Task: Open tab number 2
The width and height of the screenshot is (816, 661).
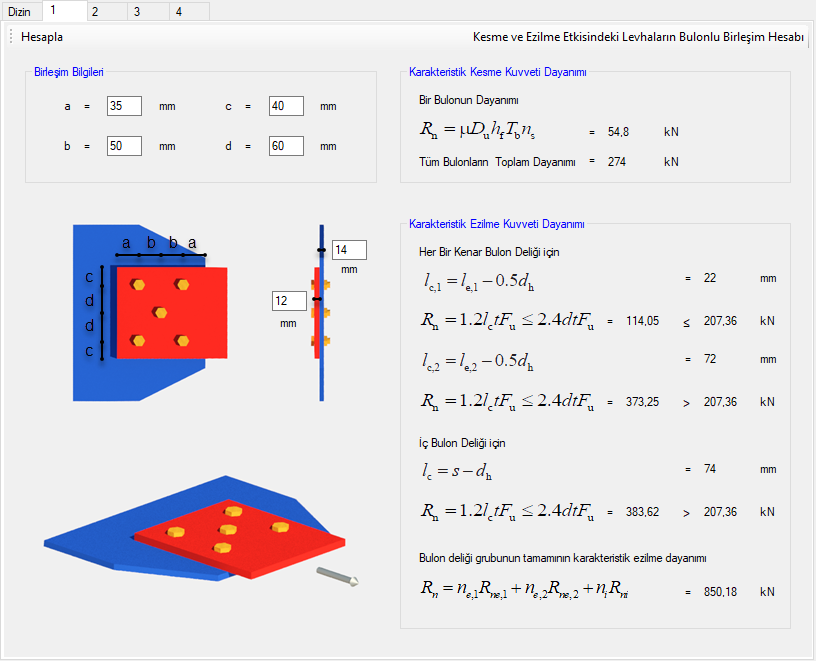Action: (107, 11)
